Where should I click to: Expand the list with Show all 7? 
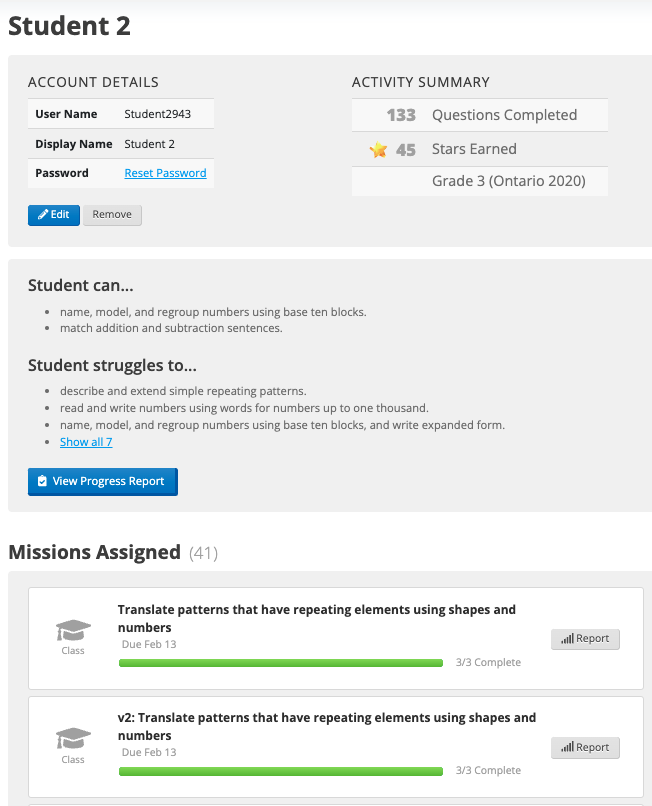click(x=86, y=441)
